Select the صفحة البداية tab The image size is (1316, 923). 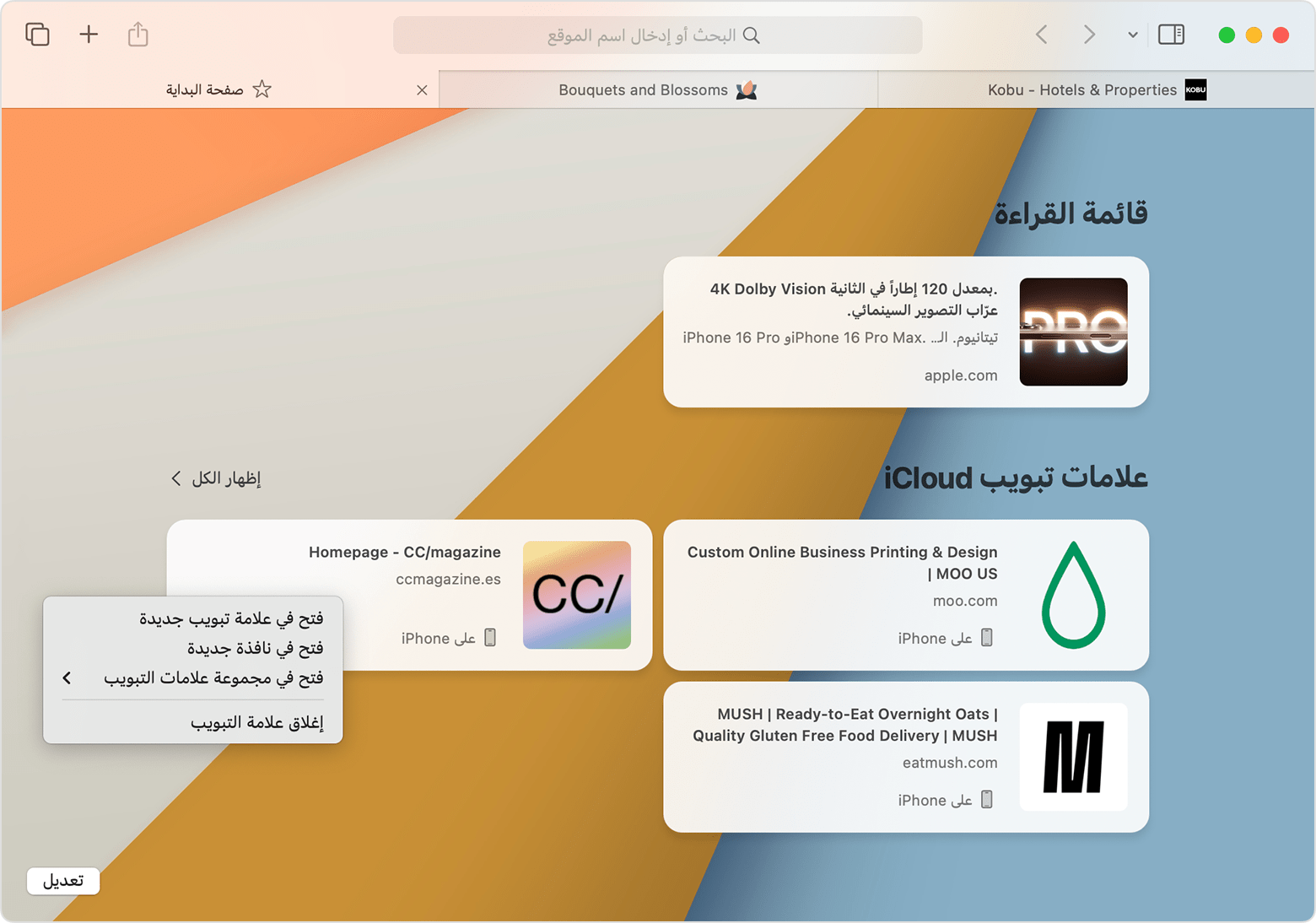[219, 90]
